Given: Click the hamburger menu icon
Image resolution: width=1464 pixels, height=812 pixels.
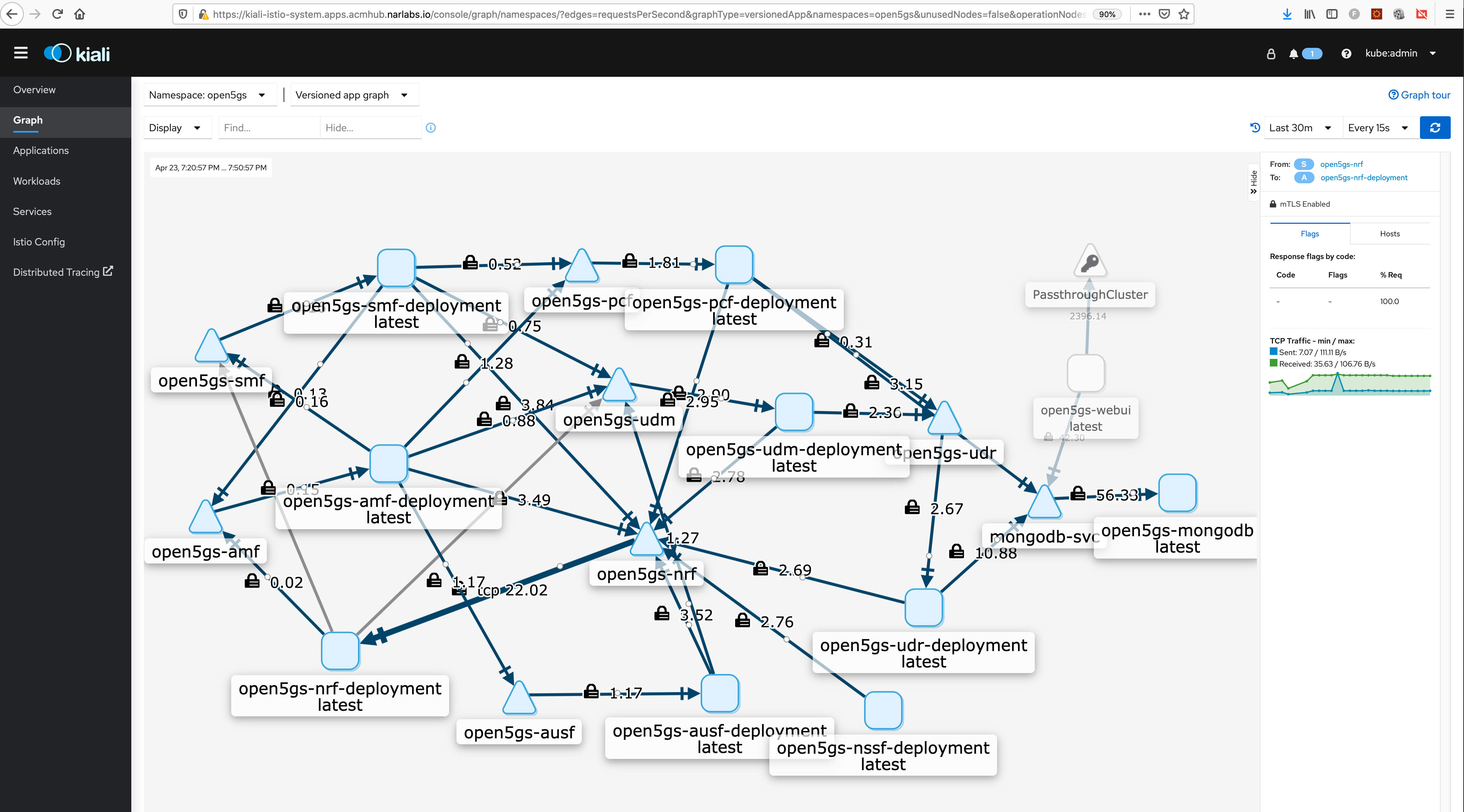Looking at the screenshot, I should click(21, 53).
